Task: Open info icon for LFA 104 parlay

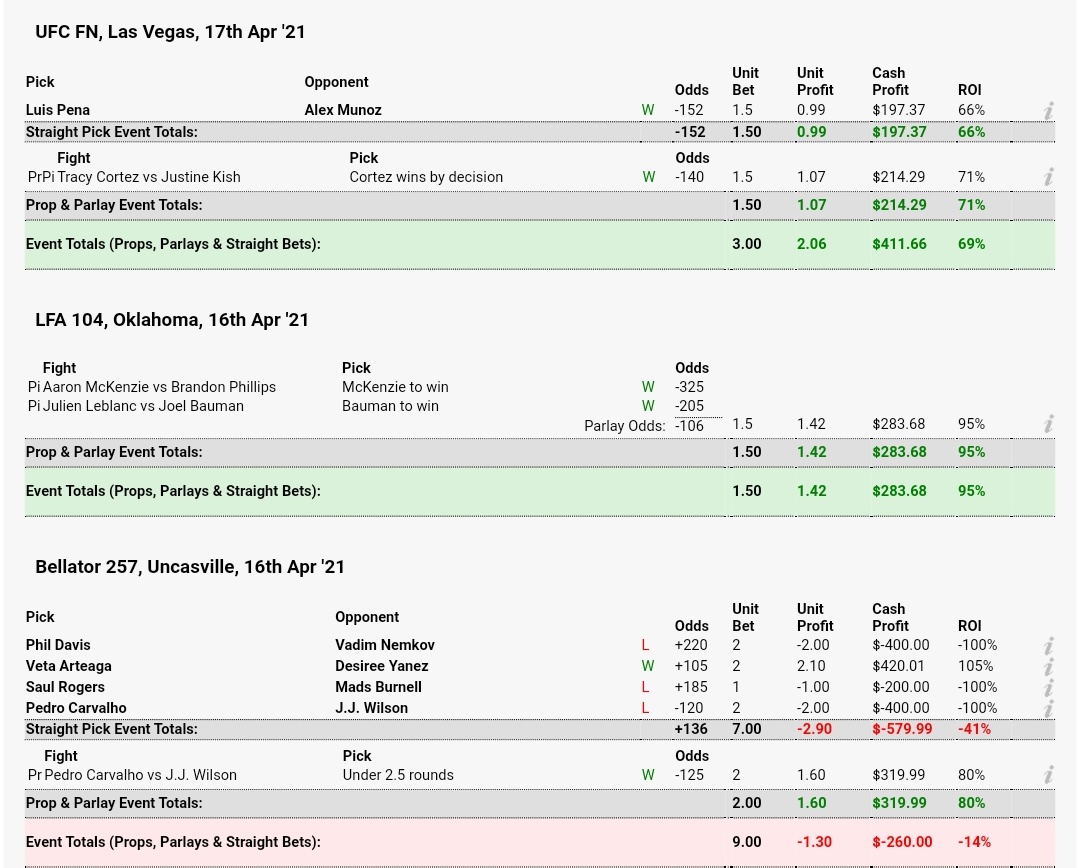Action: click(1048, 424)
